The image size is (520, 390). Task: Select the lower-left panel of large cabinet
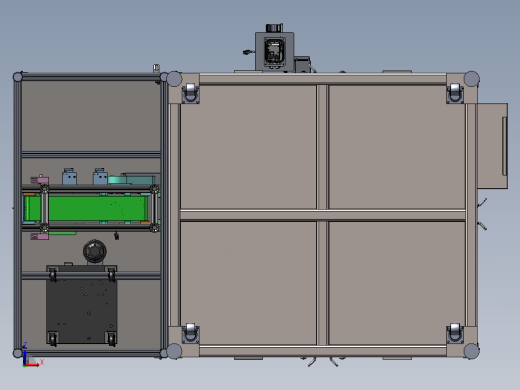pyautogui.click(x=248, y=283)
